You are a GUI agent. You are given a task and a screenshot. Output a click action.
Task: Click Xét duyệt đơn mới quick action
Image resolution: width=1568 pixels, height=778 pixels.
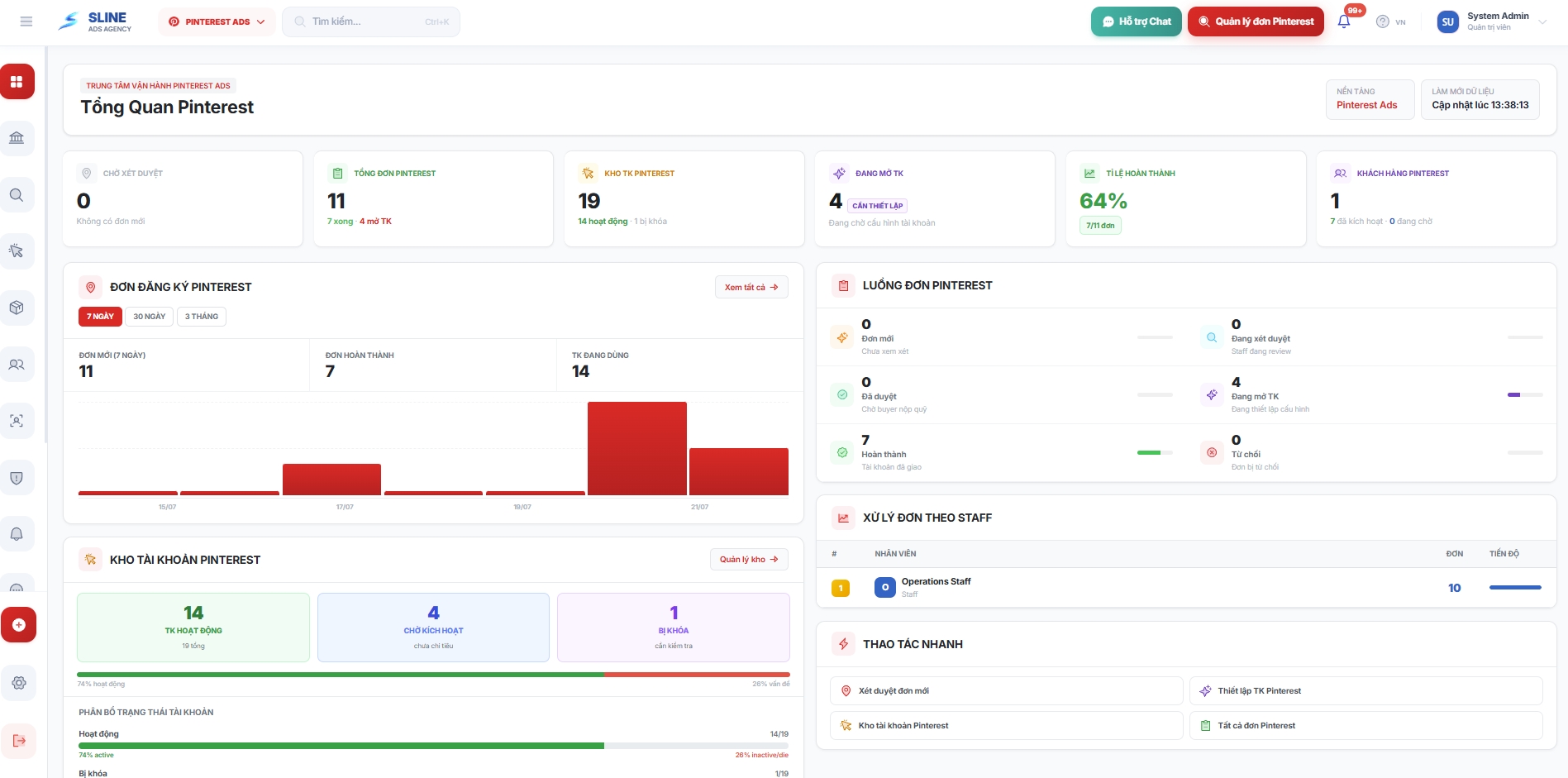click(x=1006, y=691)
